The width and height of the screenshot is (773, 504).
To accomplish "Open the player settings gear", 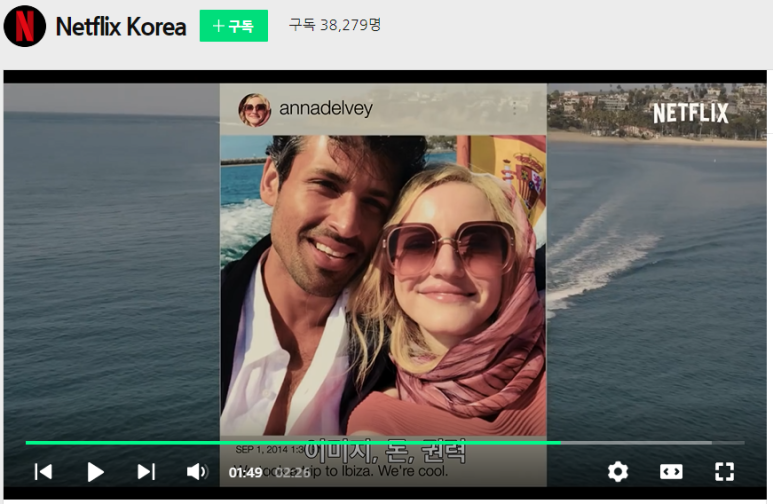I will coord(618,471).
